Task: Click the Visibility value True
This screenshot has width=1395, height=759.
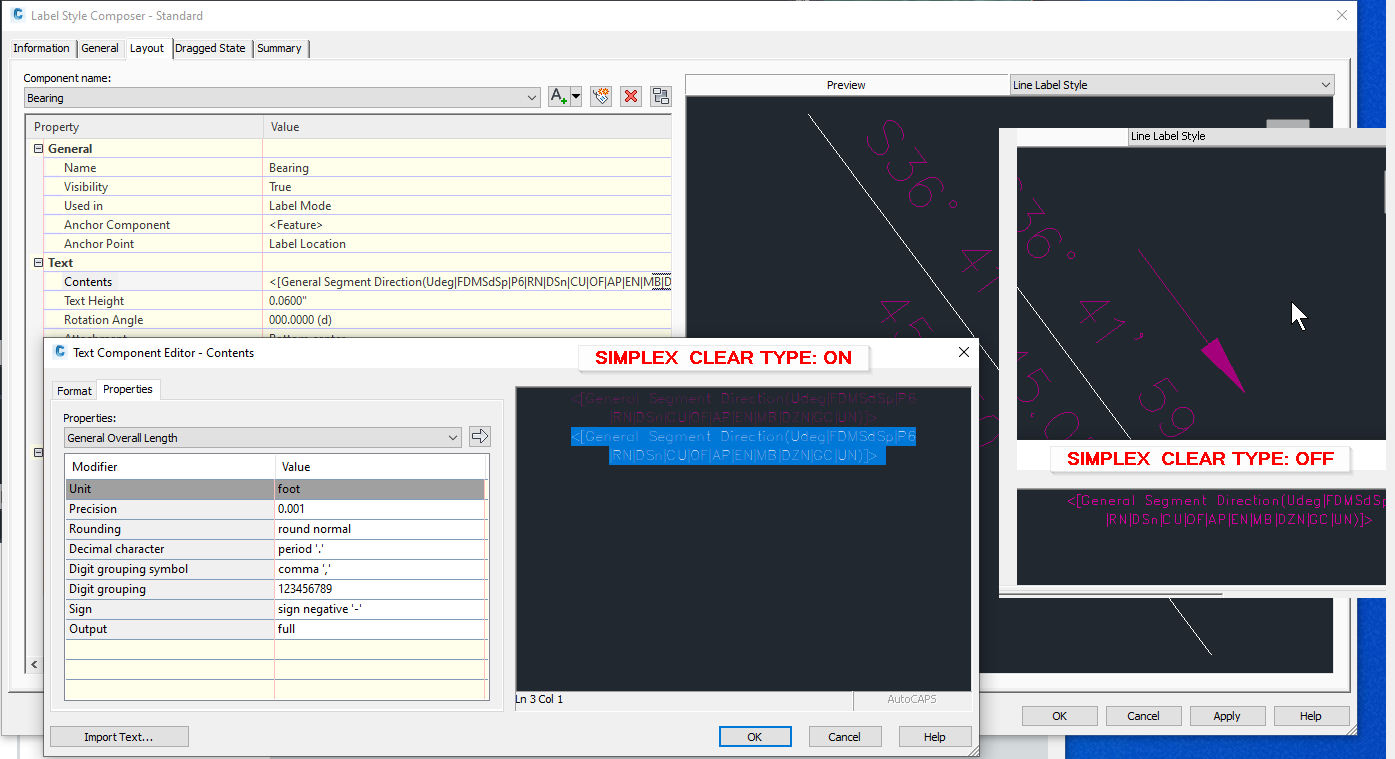Action: [280, 187]
